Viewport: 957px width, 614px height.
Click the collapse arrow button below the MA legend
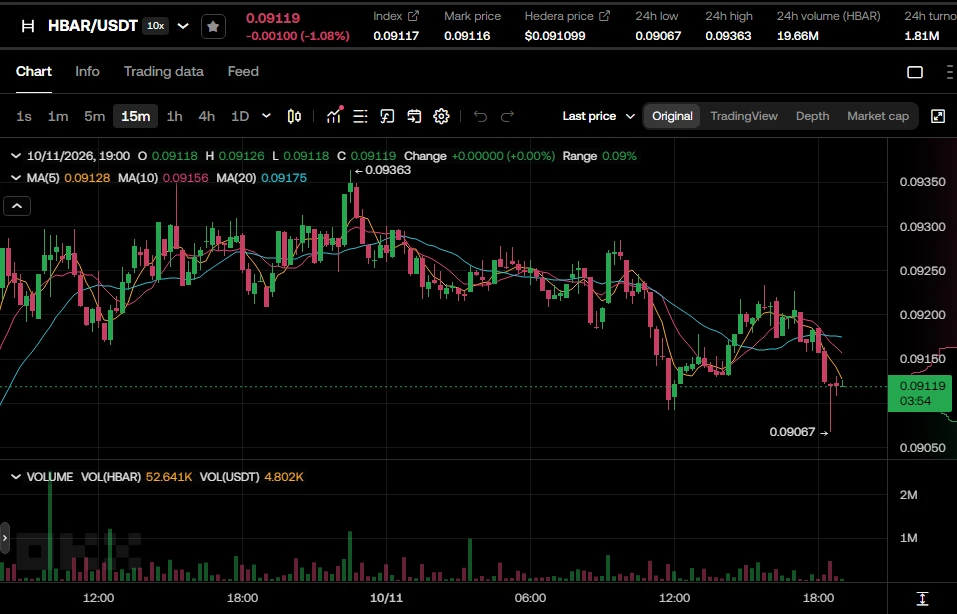tap(17, 206)
